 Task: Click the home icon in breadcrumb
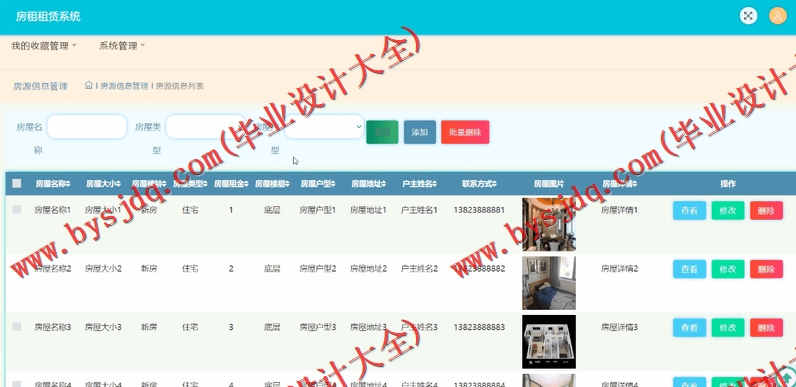click(x=88, y=85)
